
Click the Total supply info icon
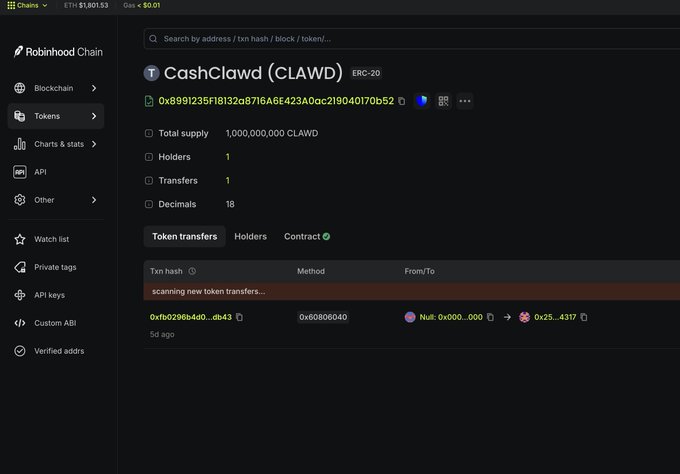point(149,134)
